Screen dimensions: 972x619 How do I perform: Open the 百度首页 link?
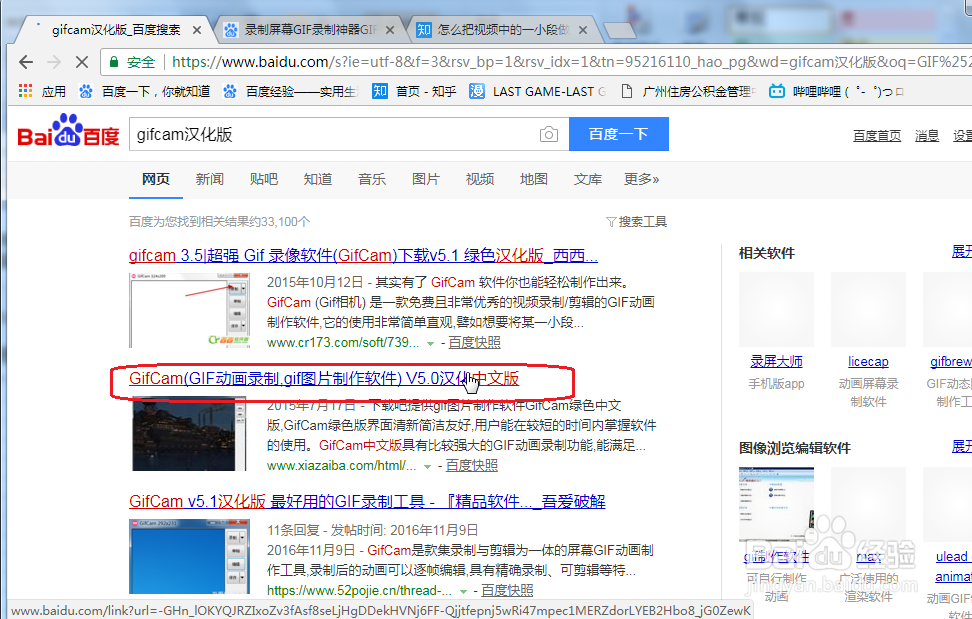[877, 136]
